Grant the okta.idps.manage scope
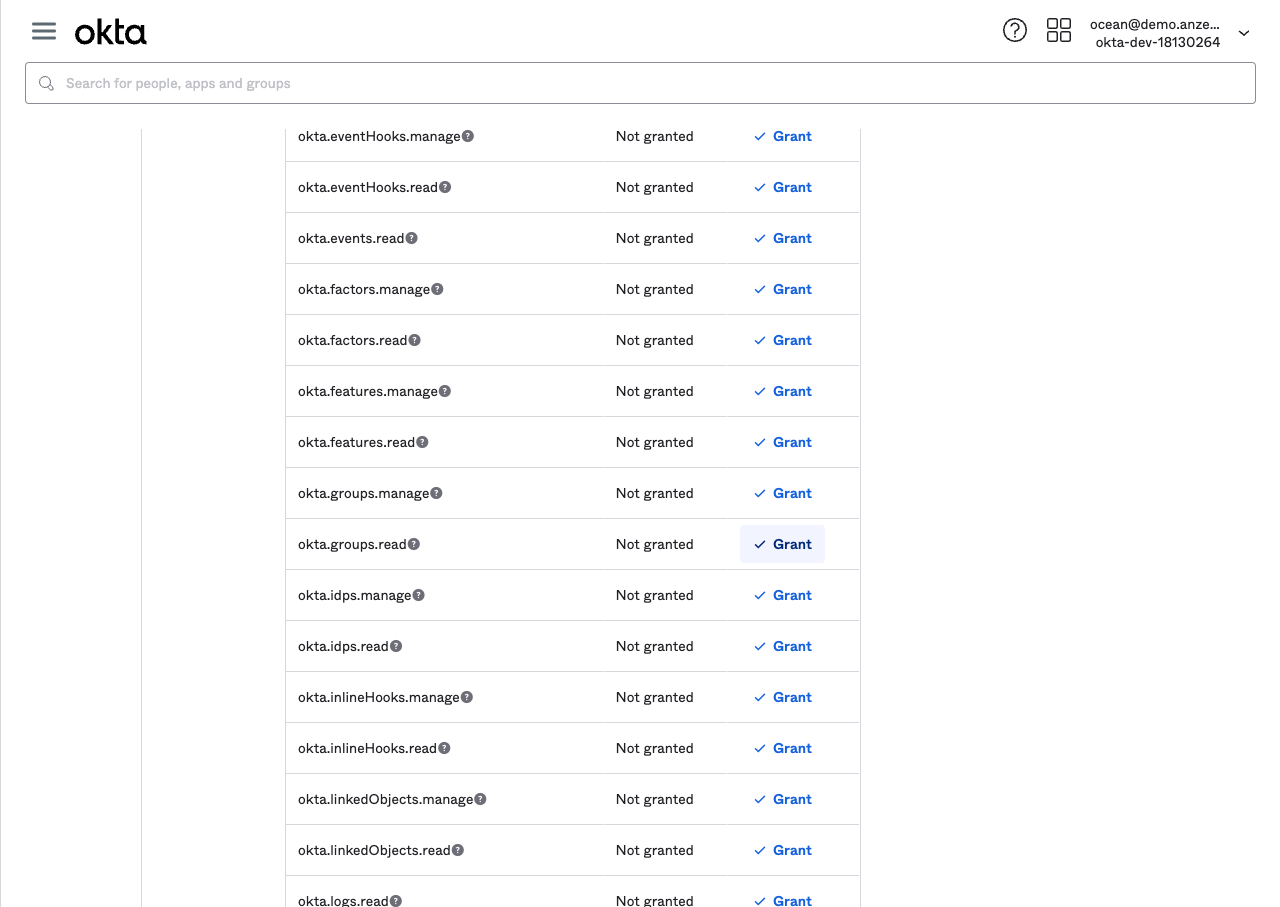1280x907 pixels. (x=783, y=595)
